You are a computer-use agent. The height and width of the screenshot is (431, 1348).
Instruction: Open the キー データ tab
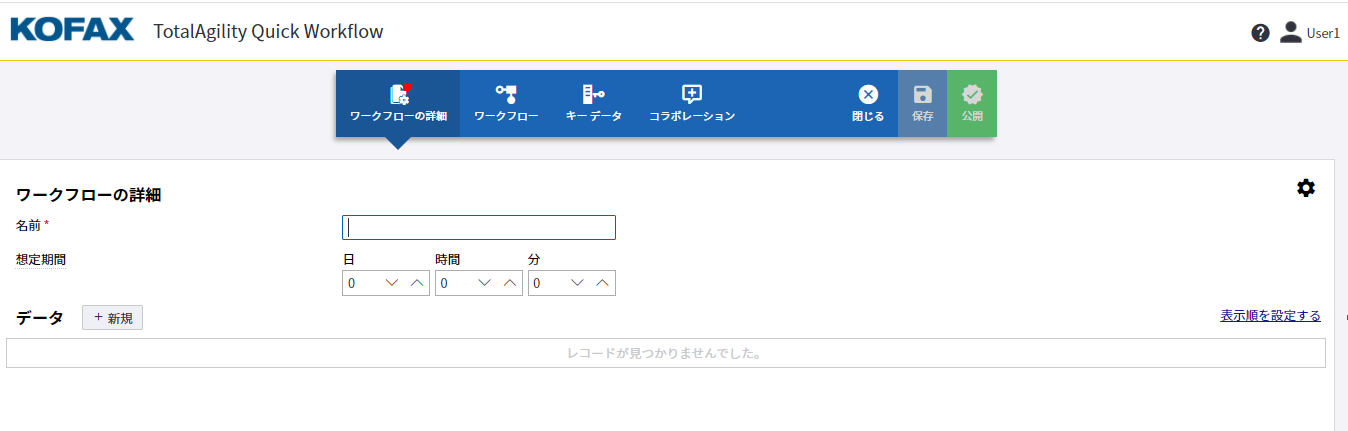coord(593,104)
